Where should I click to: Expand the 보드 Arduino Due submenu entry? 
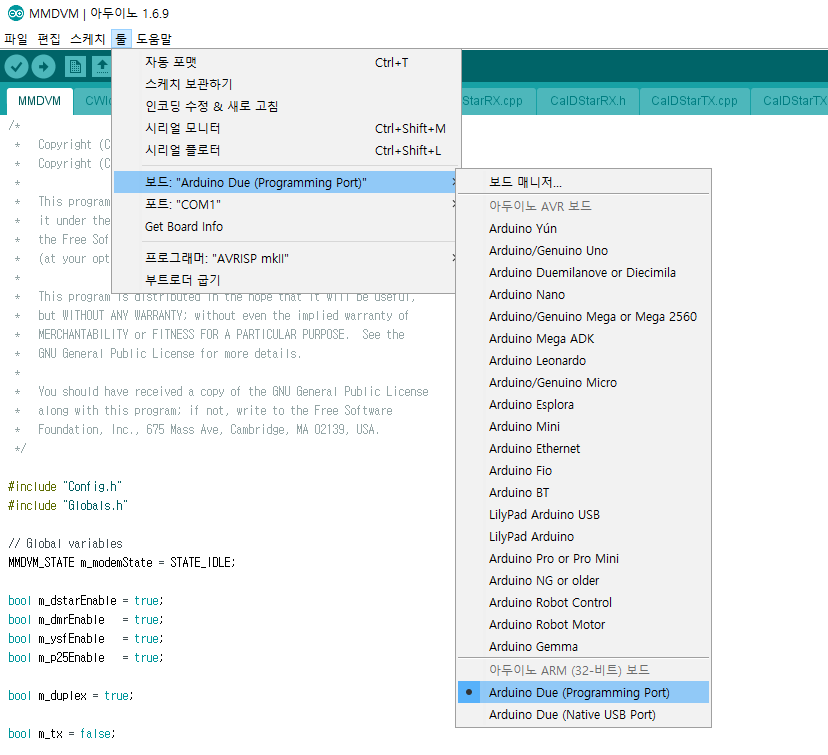285,182
